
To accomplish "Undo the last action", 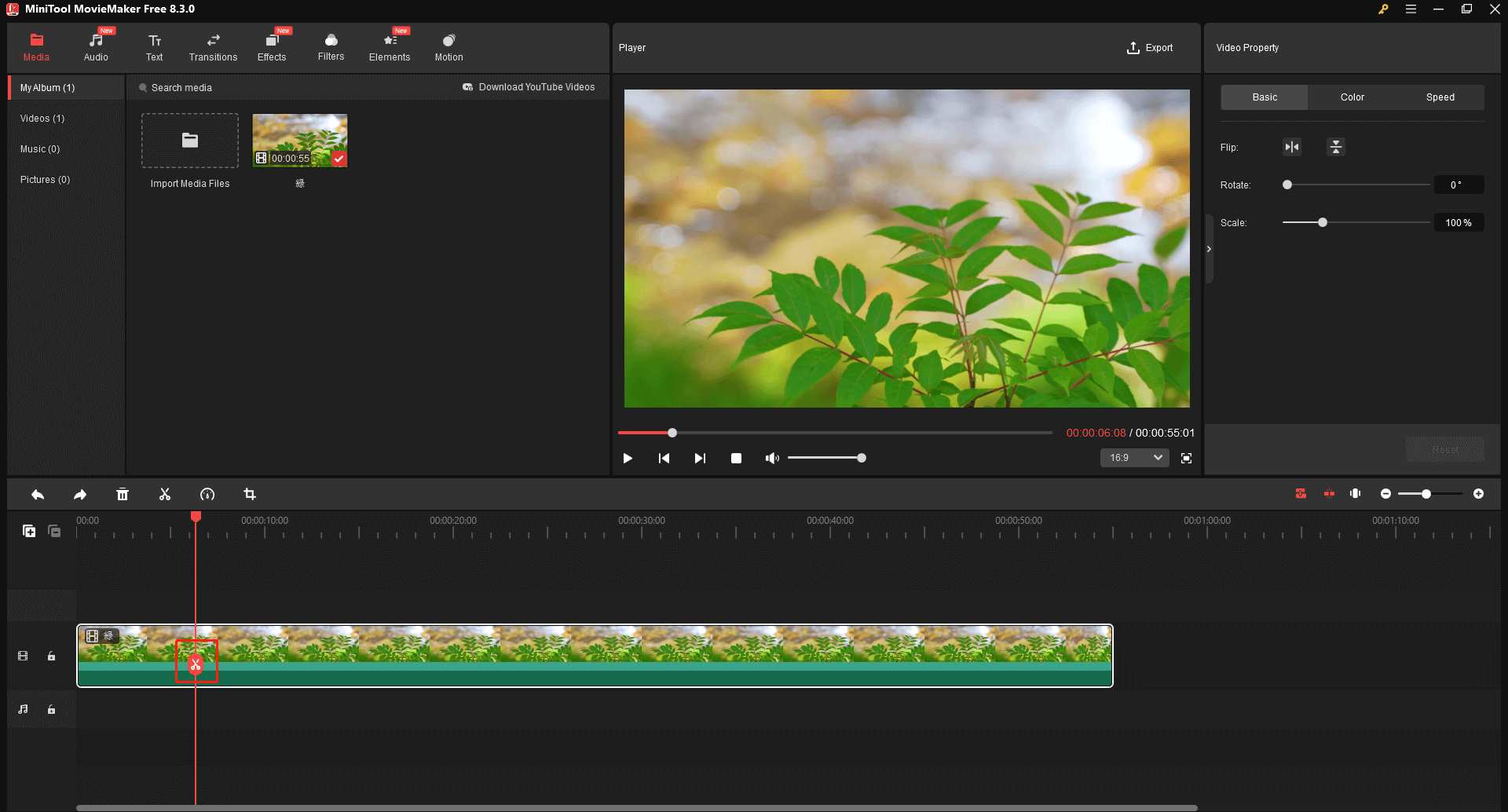I will tap(38, 495).
